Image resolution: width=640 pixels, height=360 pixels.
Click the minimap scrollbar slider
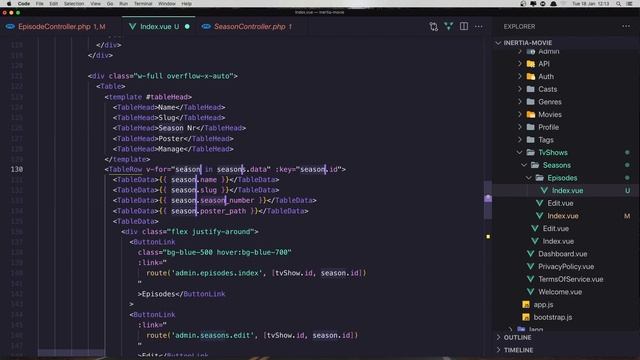pos(488,200)
